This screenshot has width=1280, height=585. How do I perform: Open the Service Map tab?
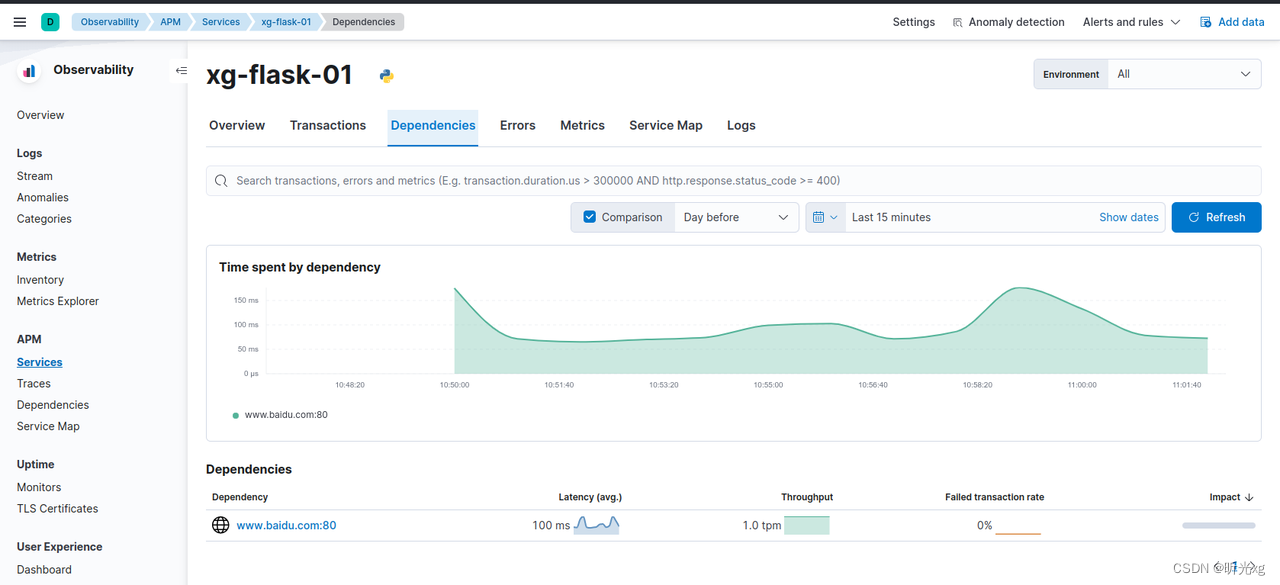coord(665,125)
